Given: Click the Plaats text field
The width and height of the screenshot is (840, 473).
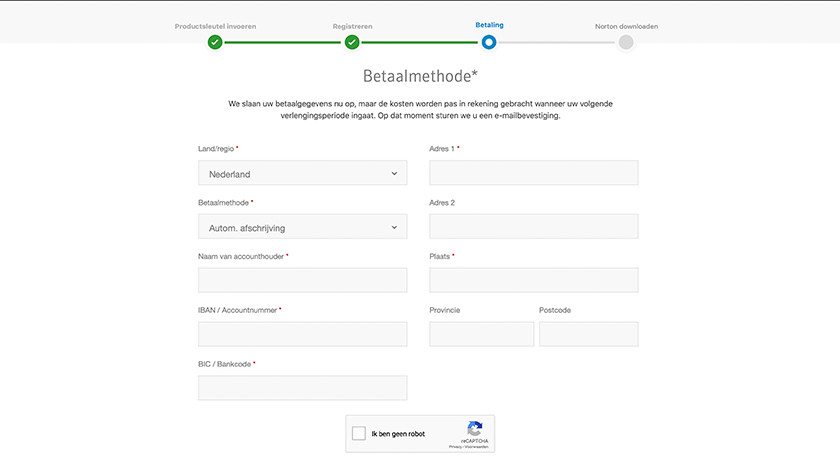Looking at the screenshot, I should tap(533, 280).
